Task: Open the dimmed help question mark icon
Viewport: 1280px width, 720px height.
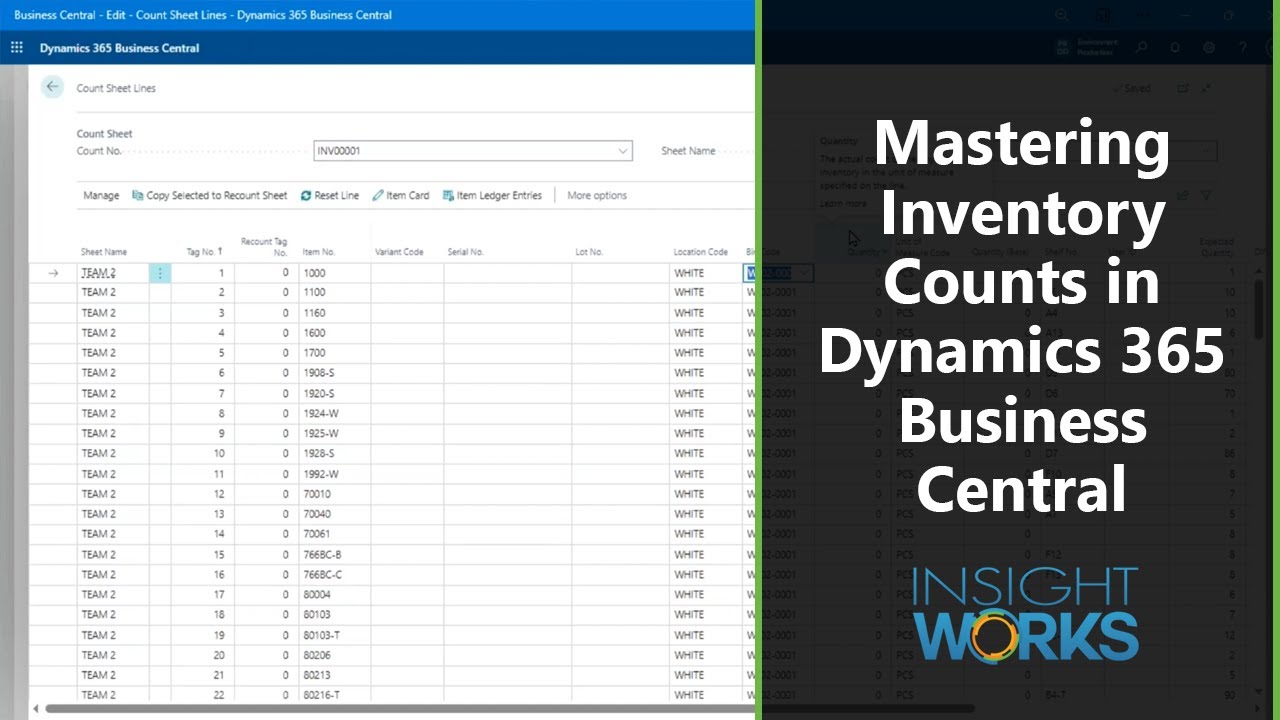Action: [x=1243, y=48]
